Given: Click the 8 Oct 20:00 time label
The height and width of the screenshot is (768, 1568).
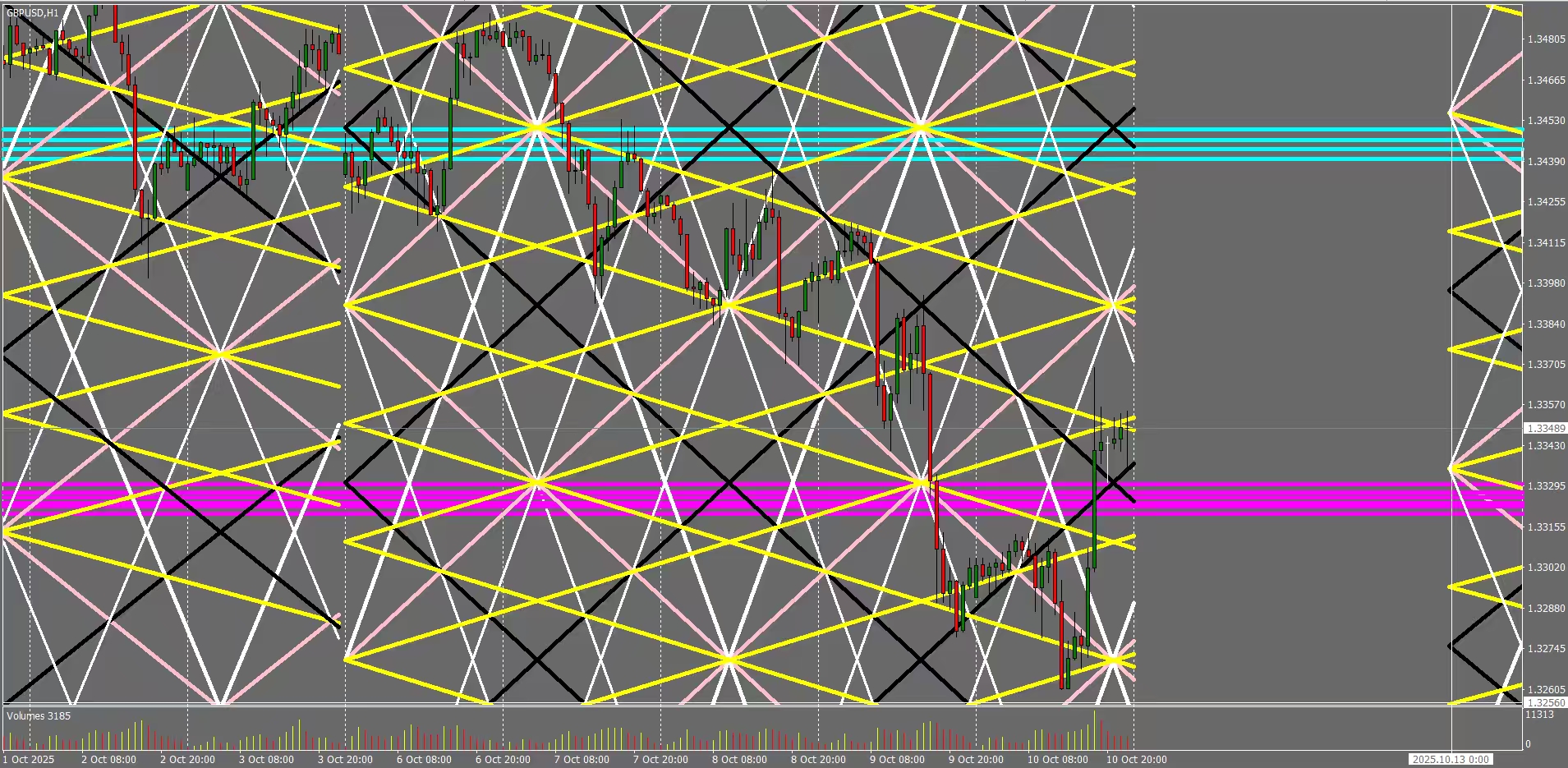Looking at the screenshot, I should coord(818,760).
